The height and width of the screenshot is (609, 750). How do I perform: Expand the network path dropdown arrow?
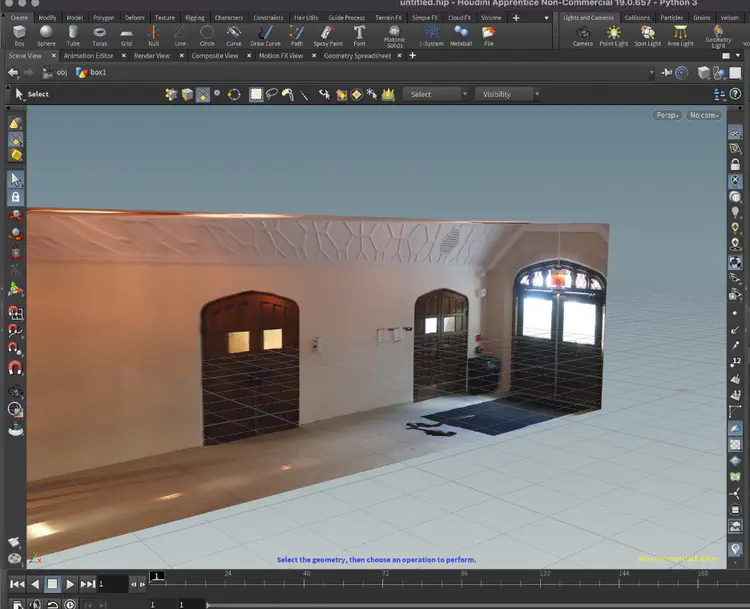(x=651, y=73)
